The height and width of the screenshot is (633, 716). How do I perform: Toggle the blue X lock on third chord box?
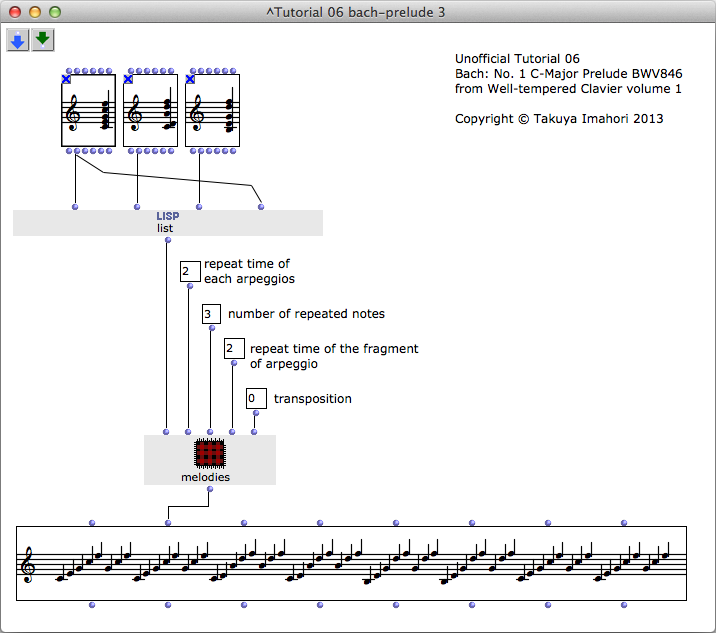click(x=191, y=79)
